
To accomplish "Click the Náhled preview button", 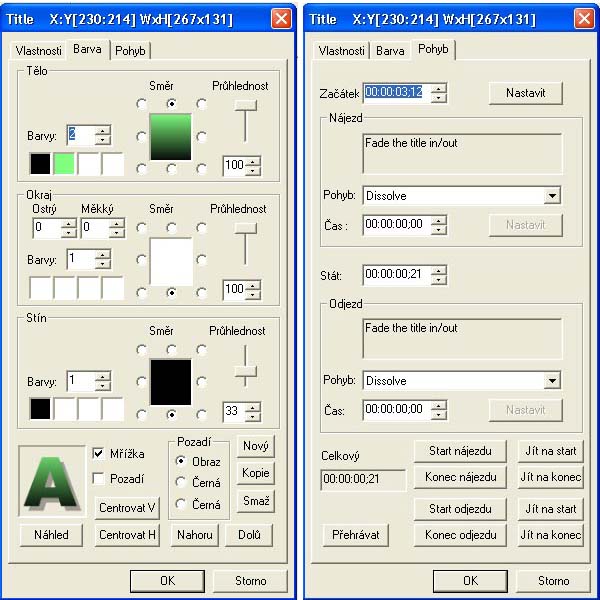I will click(52, 535).
